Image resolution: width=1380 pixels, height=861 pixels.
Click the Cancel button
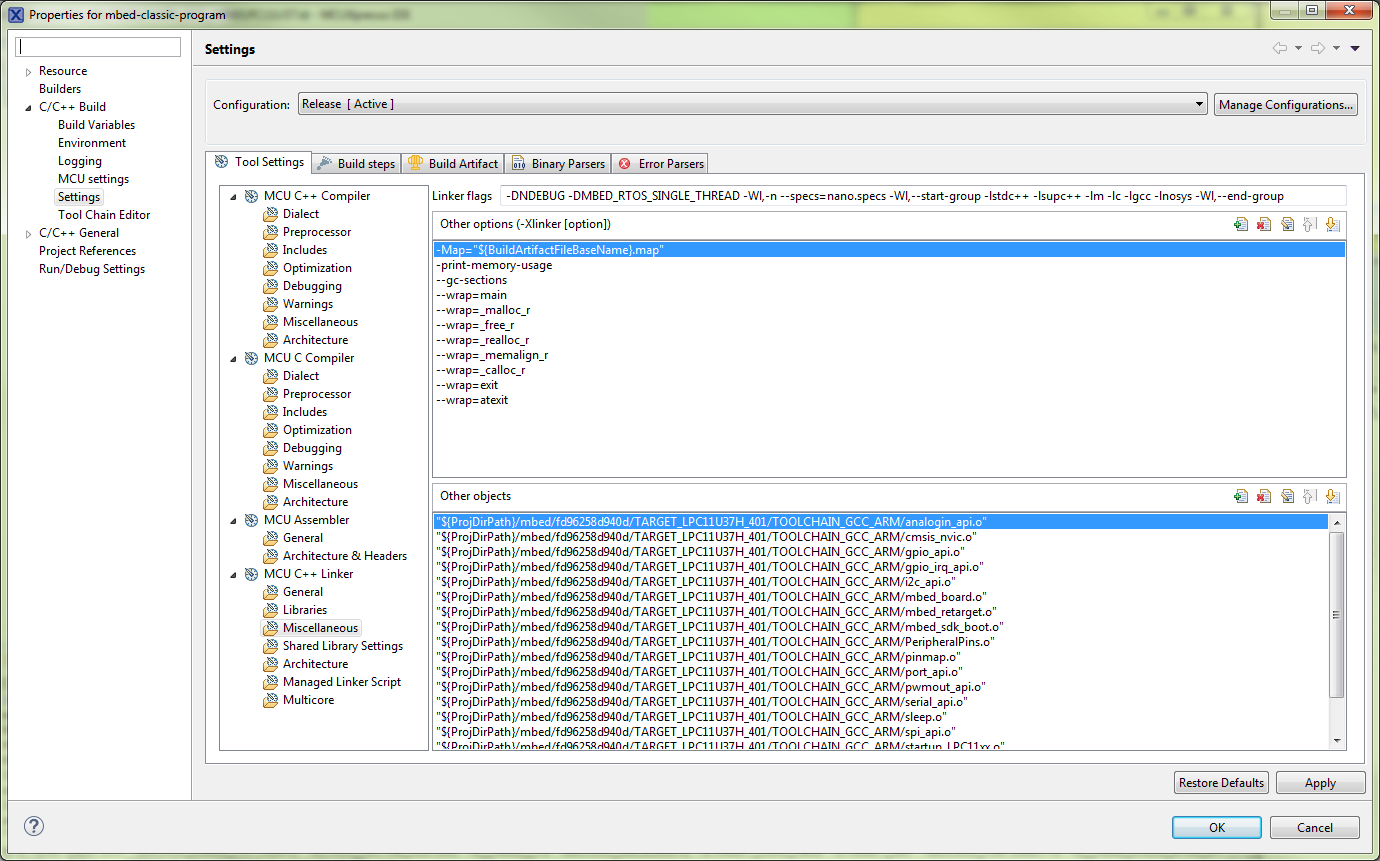[1315, 827]
